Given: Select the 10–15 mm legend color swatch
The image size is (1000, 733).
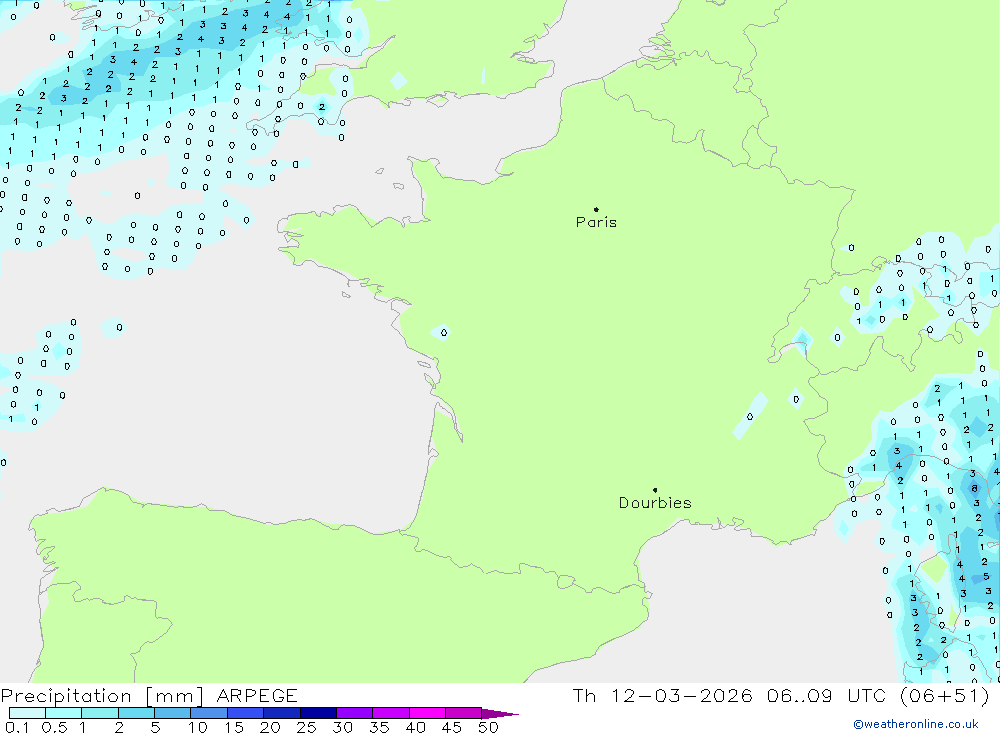Looking at the screenshot, I should [x=209, y=713].
